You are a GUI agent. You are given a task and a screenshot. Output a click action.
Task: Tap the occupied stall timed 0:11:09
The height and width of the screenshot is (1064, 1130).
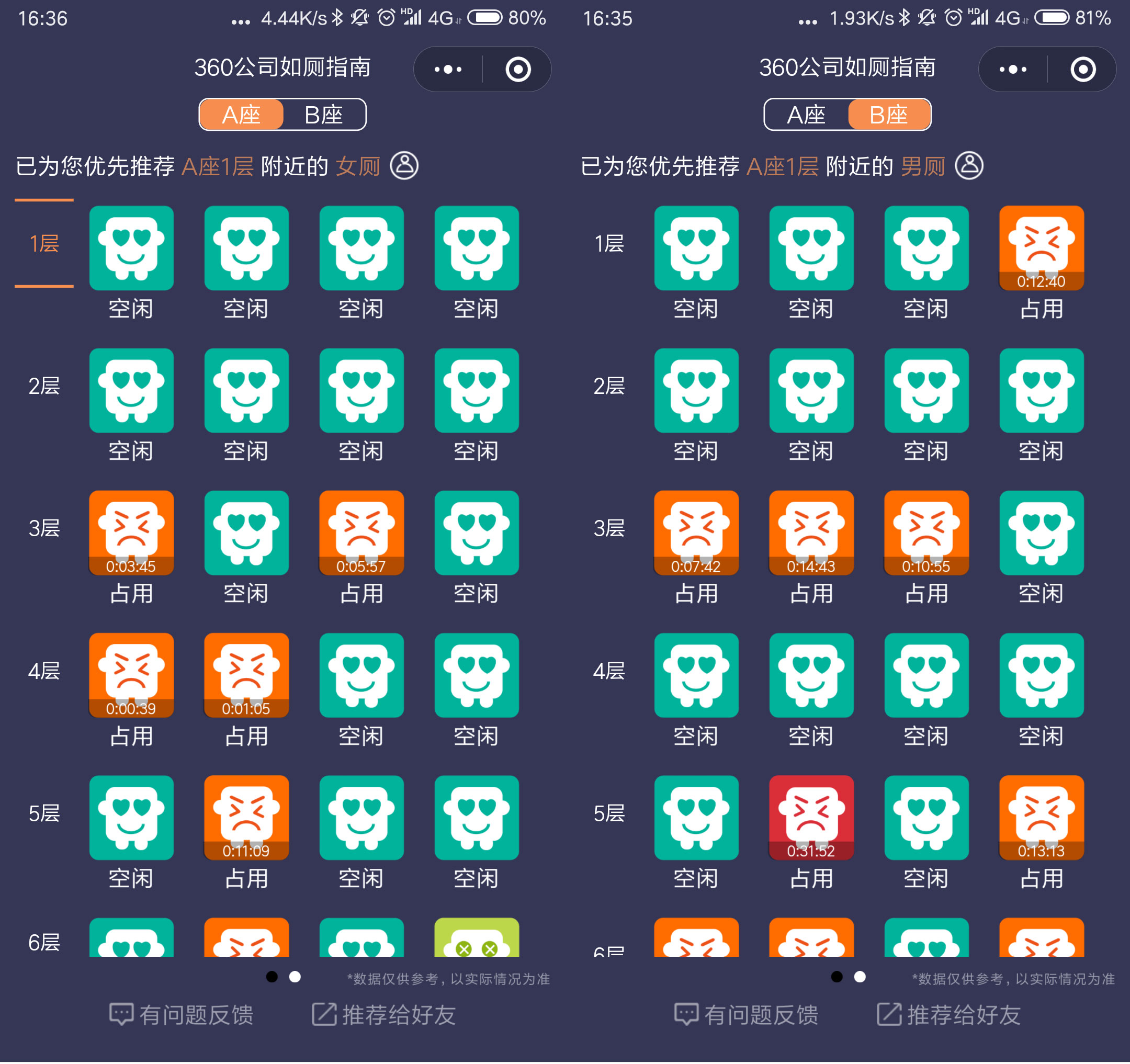pos(247,818)
